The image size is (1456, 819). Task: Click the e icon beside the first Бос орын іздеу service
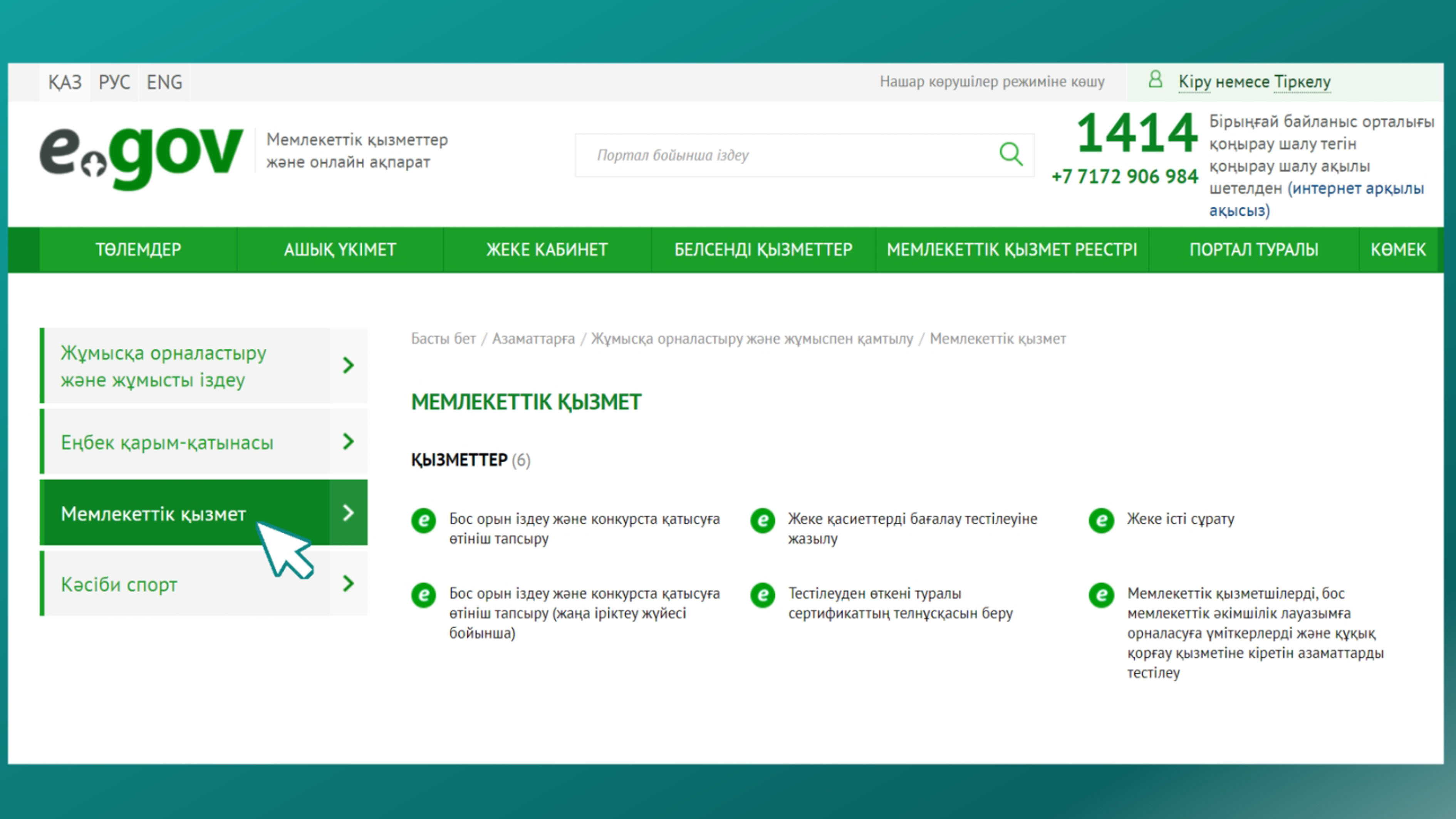pos(423,520)
